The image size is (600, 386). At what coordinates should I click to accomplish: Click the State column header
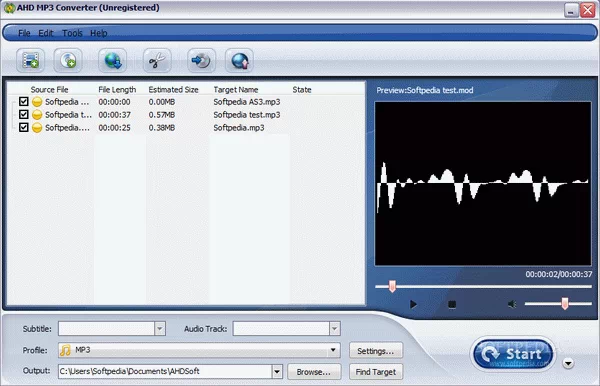tap(302, 90)
